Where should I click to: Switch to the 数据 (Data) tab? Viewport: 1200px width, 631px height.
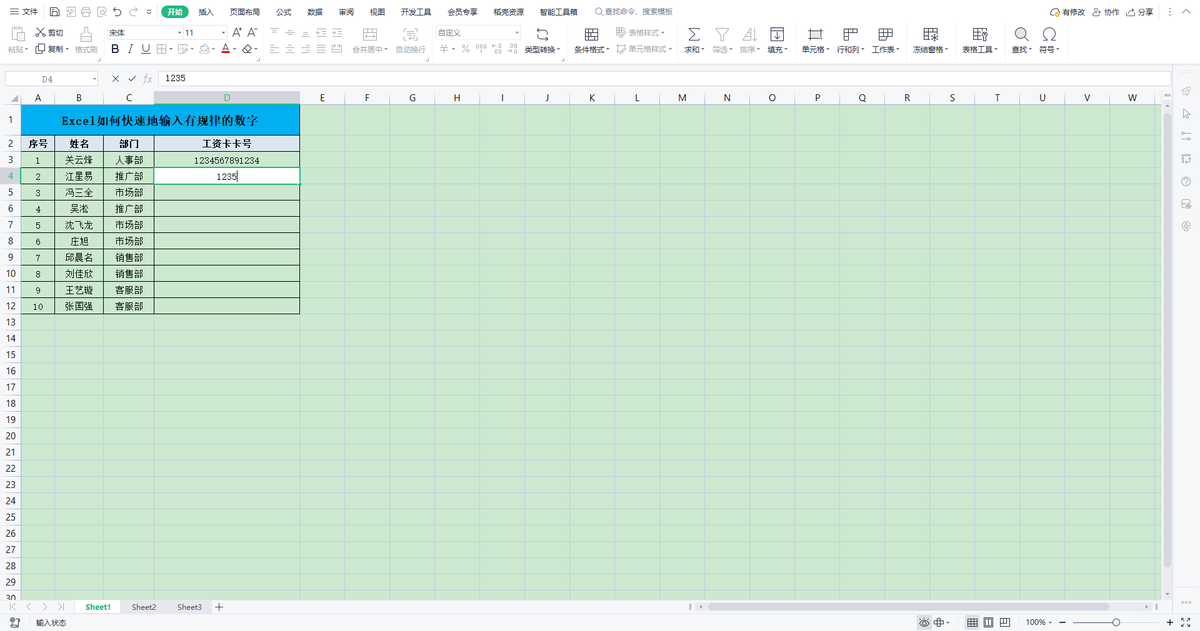pos(315,12)
